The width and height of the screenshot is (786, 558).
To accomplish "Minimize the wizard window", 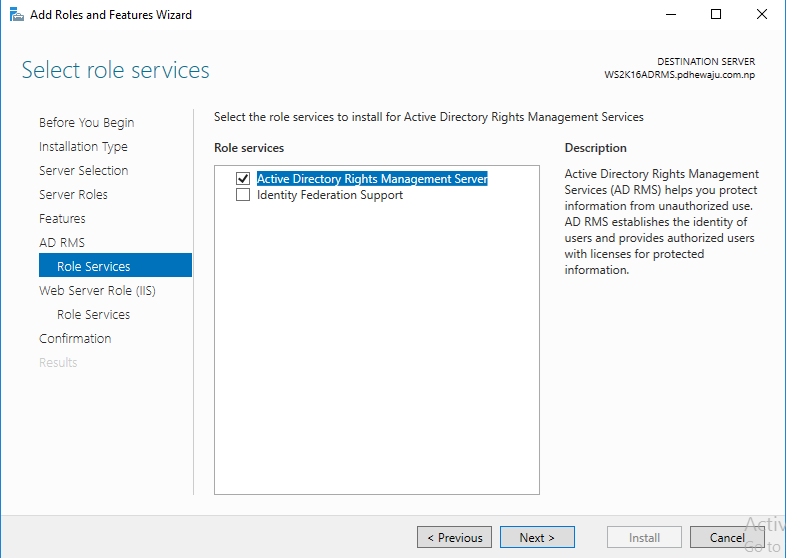I will point(671,14).
